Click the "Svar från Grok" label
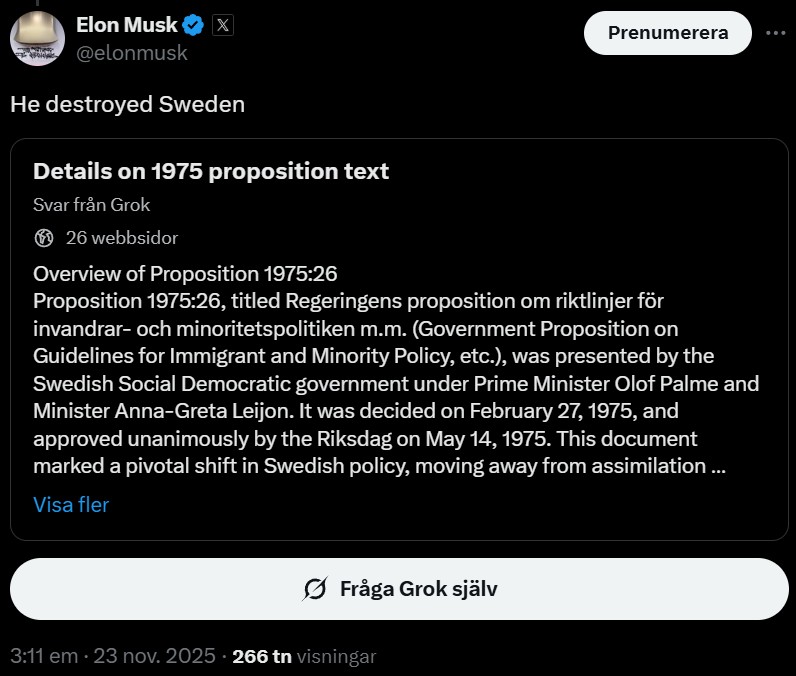Viewport: 796px width, 676px height. 91,205
